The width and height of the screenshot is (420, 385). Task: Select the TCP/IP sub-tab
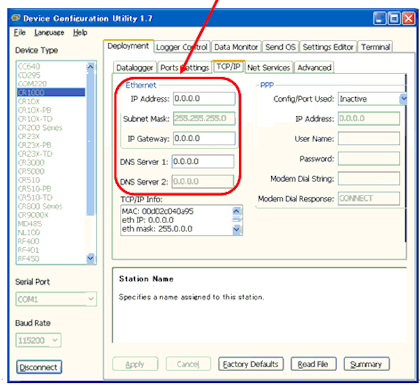228,67
